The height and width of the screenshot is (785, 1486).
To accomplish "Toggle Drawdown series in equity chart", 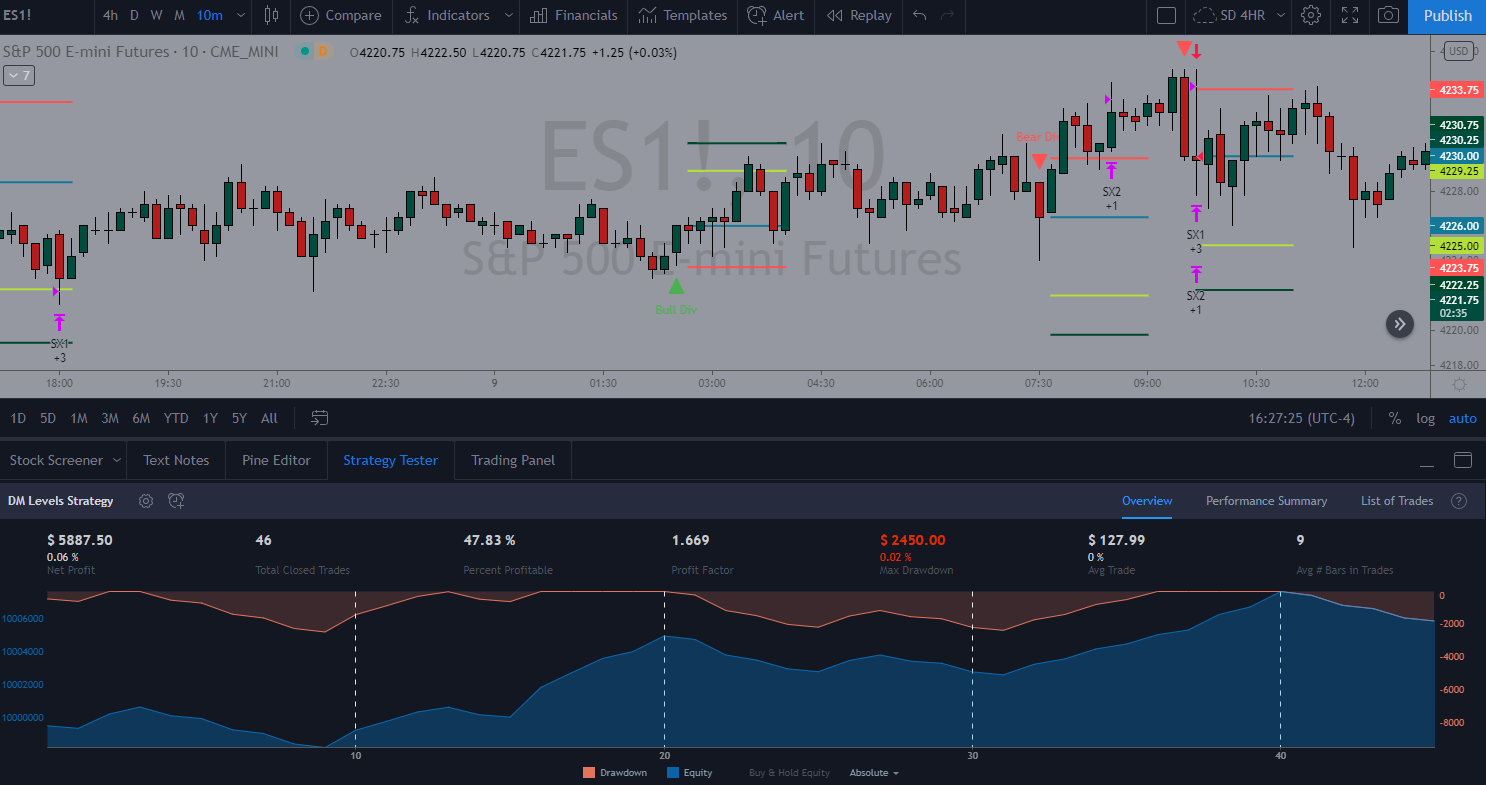I will click(615, 773).
